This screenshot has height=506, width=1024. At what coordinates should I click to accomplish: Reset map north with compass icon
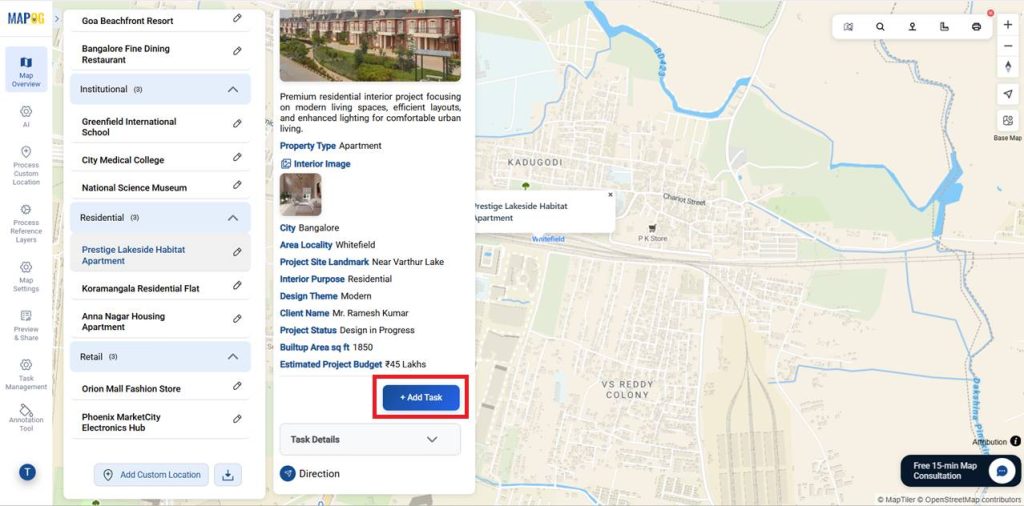(x=1007, y=66)
